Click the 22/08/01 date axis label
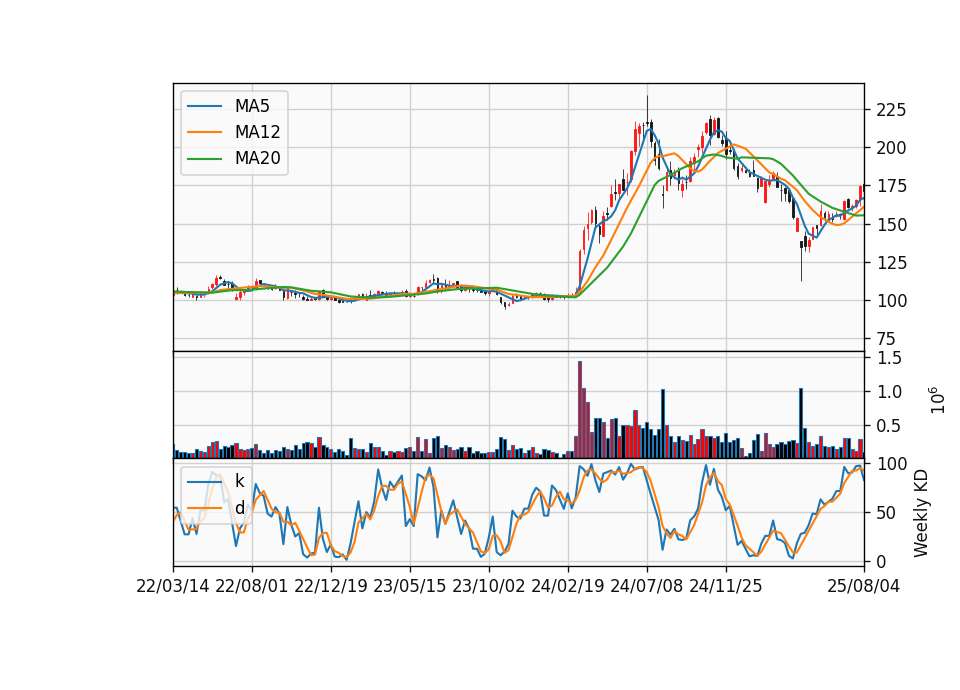This screenshot has height=690, width=960. (x=252, y=586)
